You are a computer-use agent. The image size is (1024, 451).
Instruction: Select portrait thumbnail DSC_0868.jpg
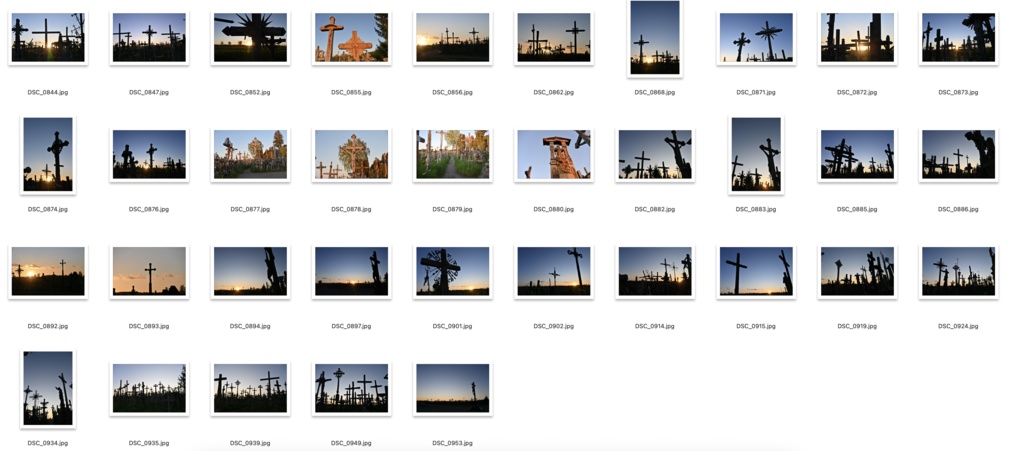coord(655,38)
